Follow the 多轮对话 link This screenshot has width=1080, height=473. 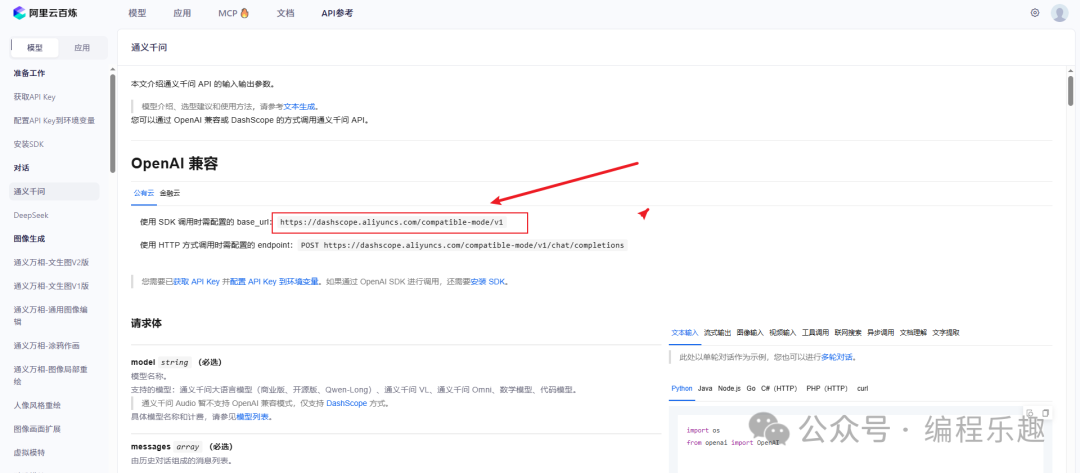(838, 357)
